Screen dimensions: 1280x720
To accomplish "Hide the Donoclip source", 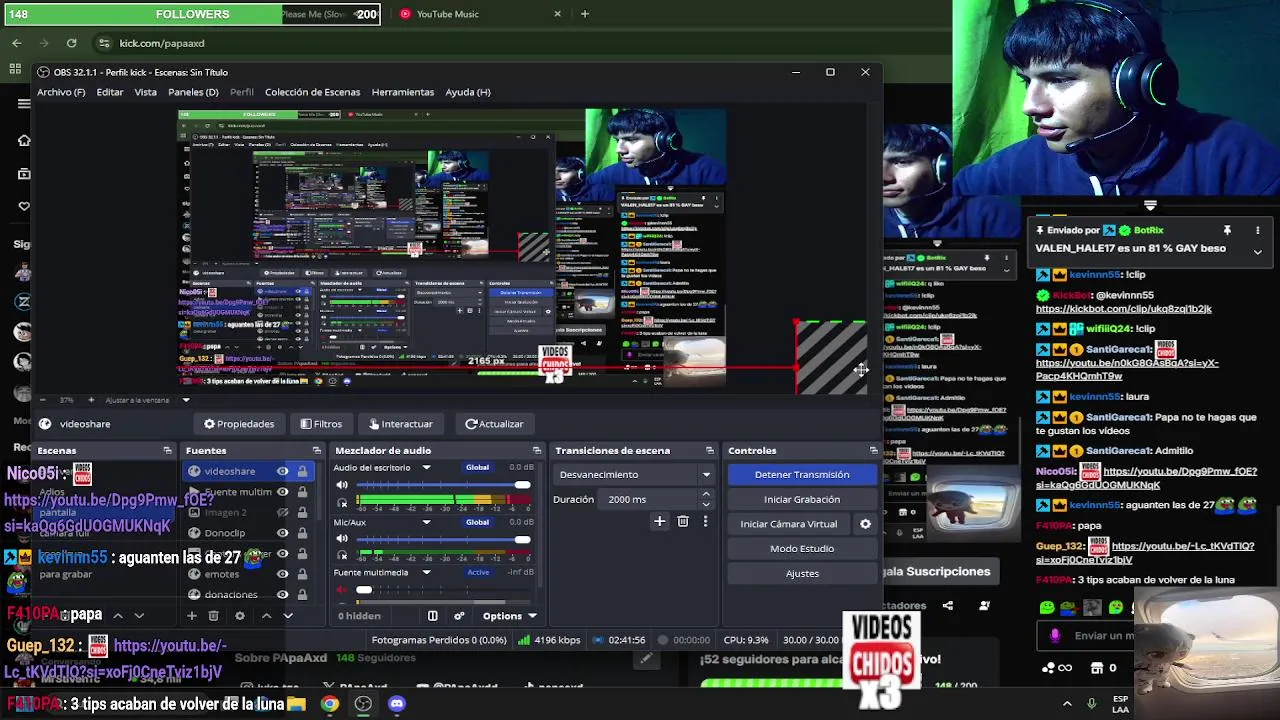I will coord(283,533).
